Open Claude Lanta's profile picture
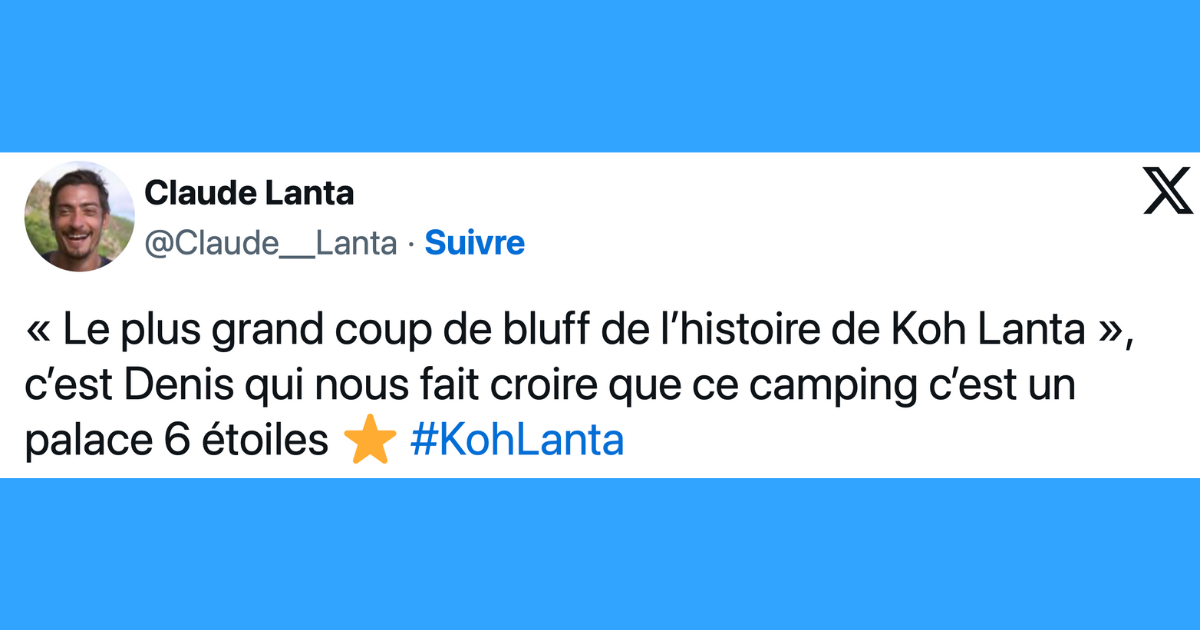This screenshot has height=630, width=1200. [79, 216]
